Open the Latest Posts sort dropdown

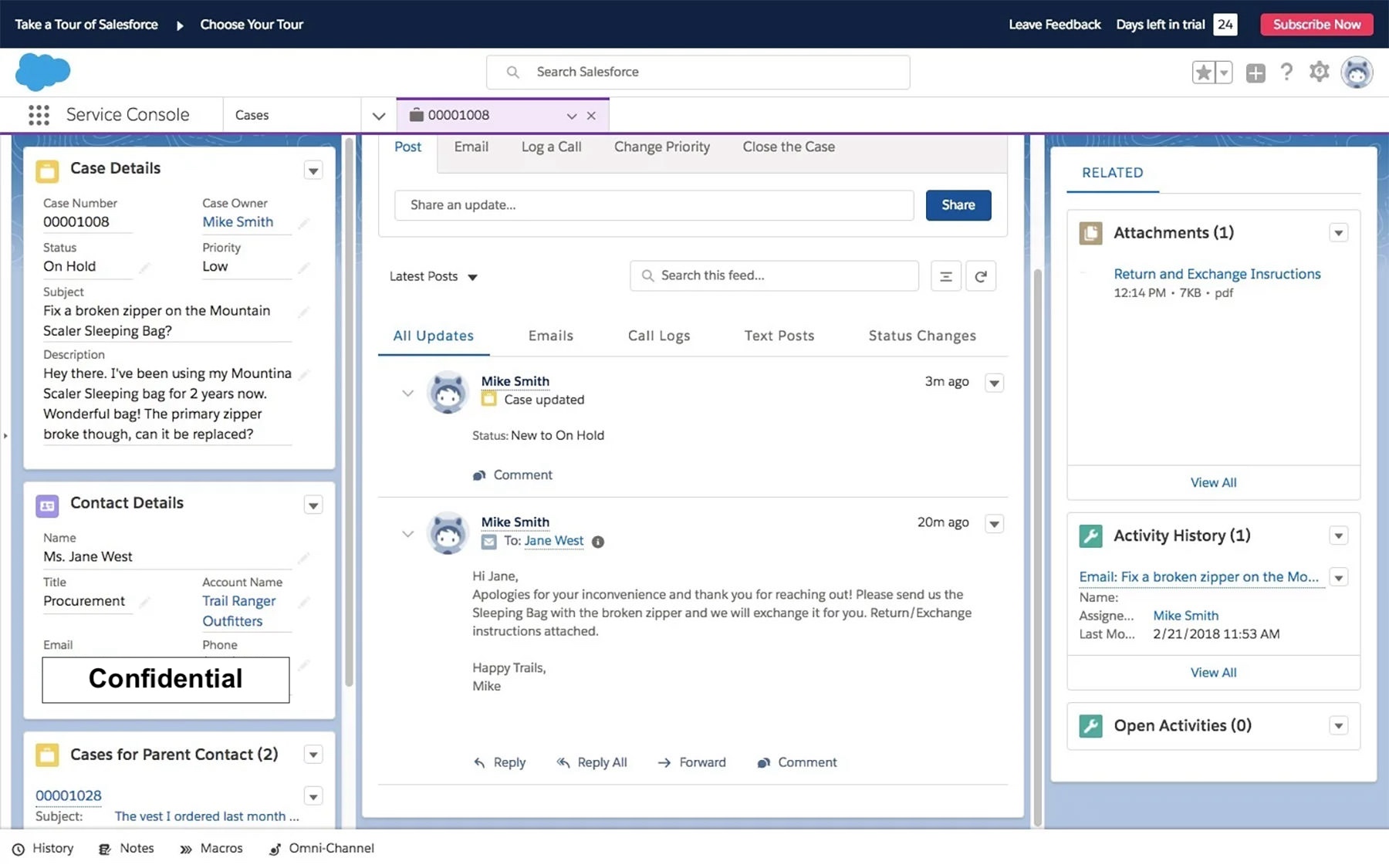click(434, 277)
